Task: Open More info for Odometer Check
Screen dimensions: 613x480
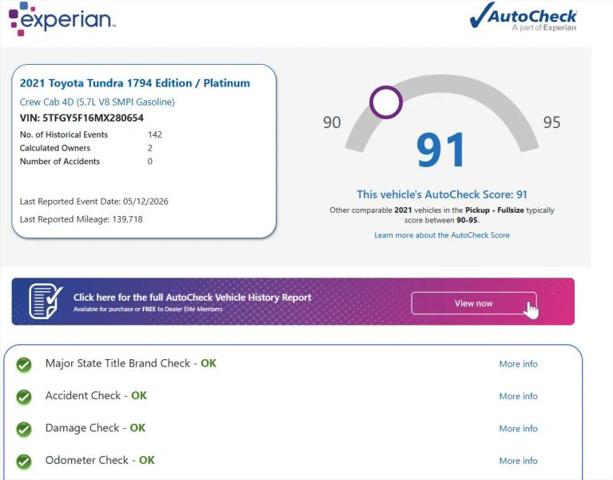Action: 518,461
